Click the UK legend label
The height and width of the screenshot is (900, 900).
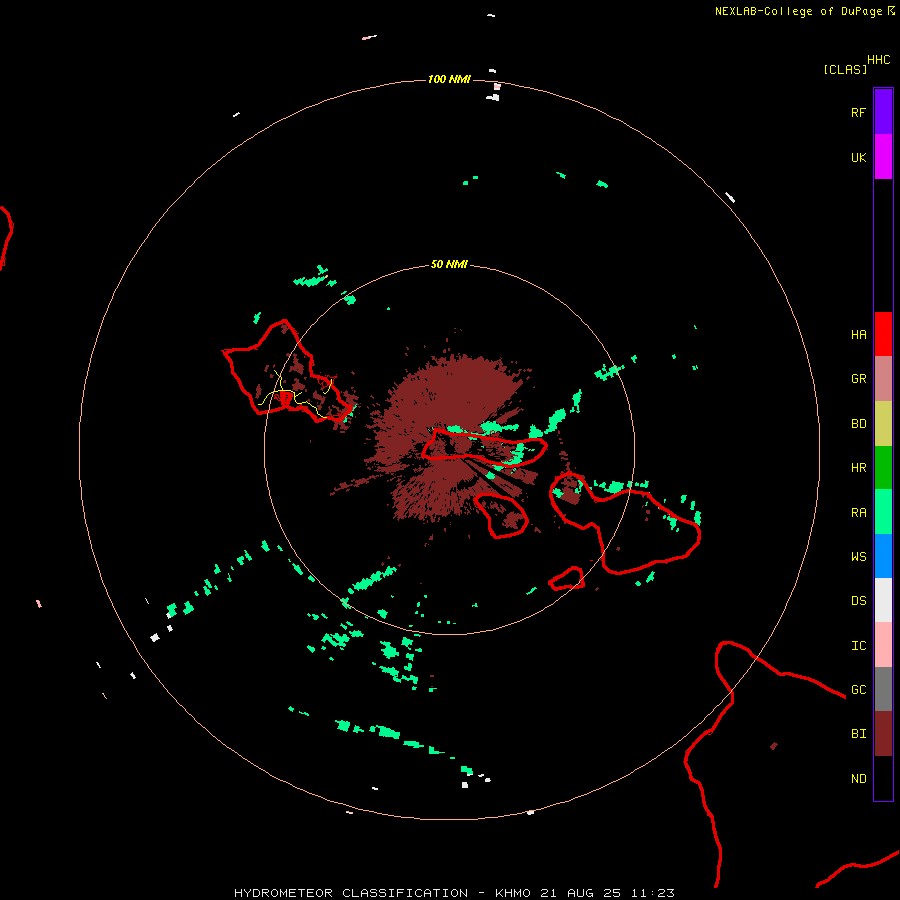coord(858,158)
